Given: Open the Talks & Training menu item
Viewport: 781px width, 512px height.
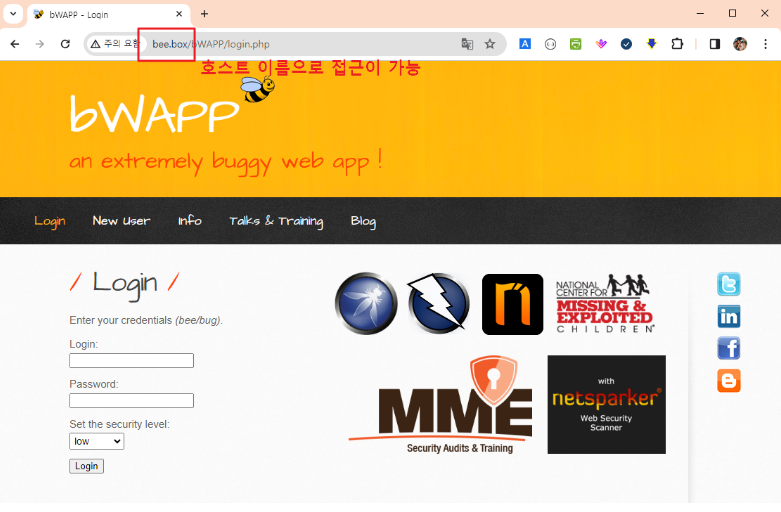Looking at the screenshot, I should tap(276, 221).
